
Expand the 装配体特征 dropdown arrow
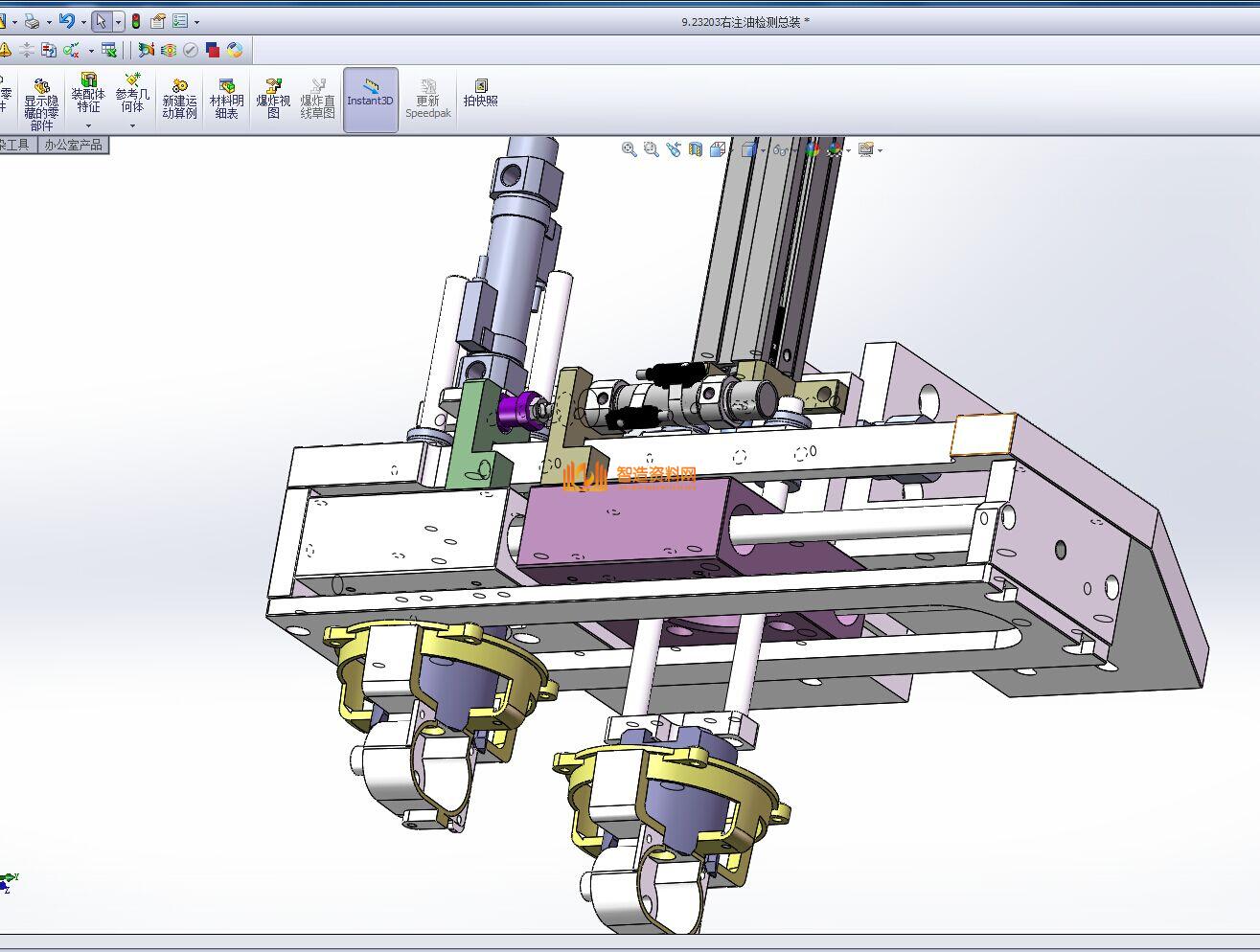pos(88,125)
